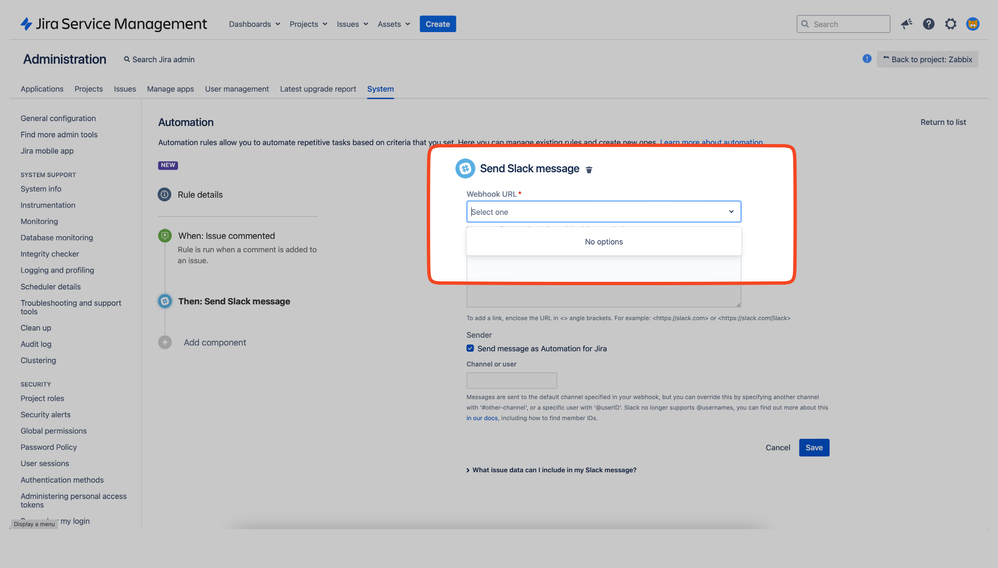Click the message text area below Webhook URL
This screenshot has width=998, height=568.
tap(603, 283)
